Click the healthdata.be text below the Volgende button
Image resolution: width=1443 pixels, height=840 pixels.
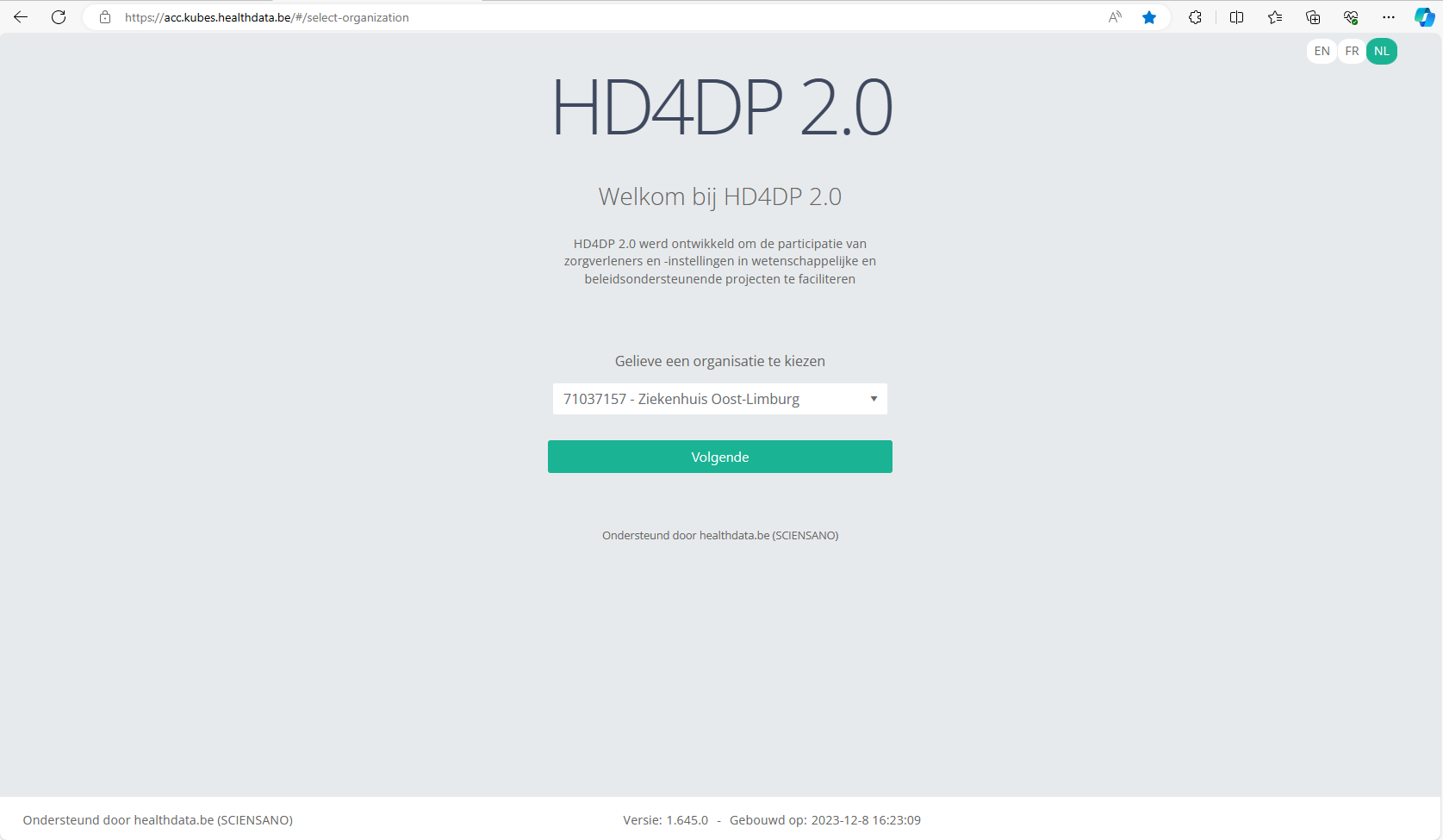point(734,536)
